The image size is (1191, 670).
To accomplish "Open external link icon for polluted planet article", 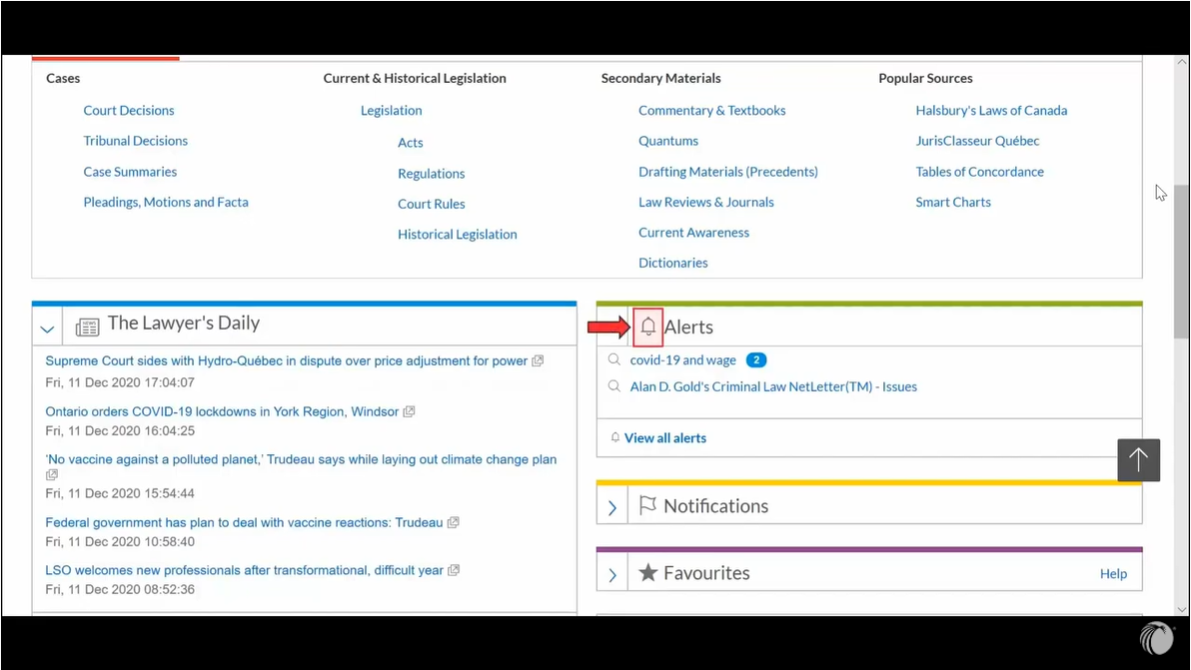I will (x=52, y=475).
